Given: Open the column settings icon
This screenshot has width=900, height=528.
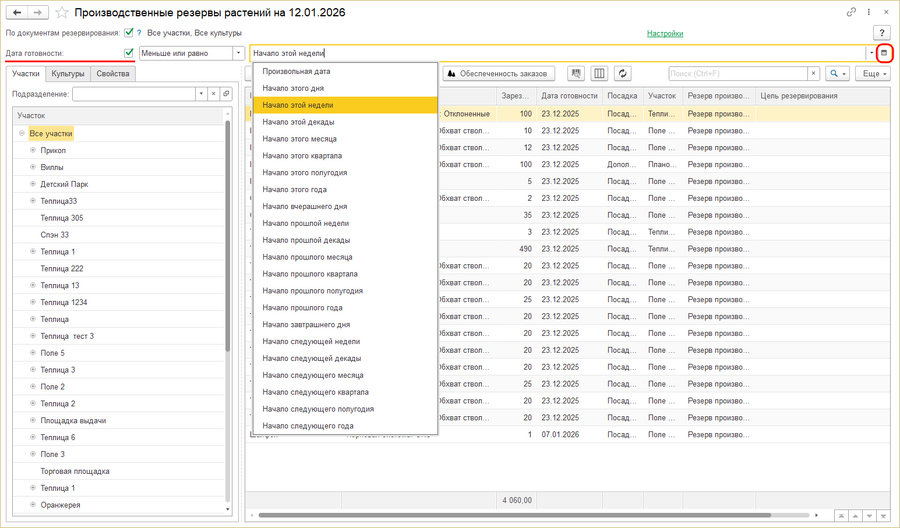Looking at the screenshot, I should point(599,74).
